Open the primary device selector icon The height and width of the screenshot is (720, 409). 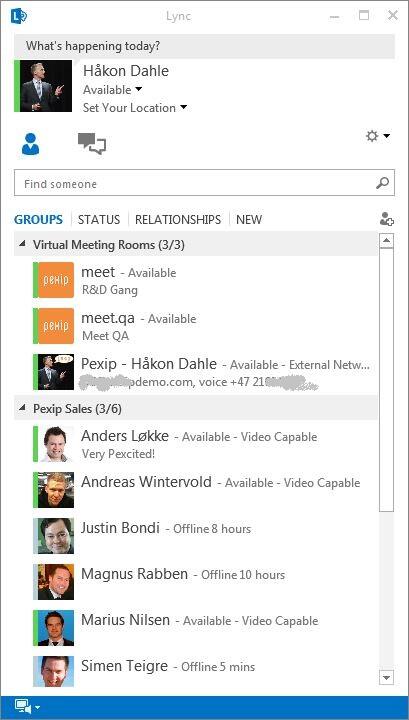click(x=22, y=706)
